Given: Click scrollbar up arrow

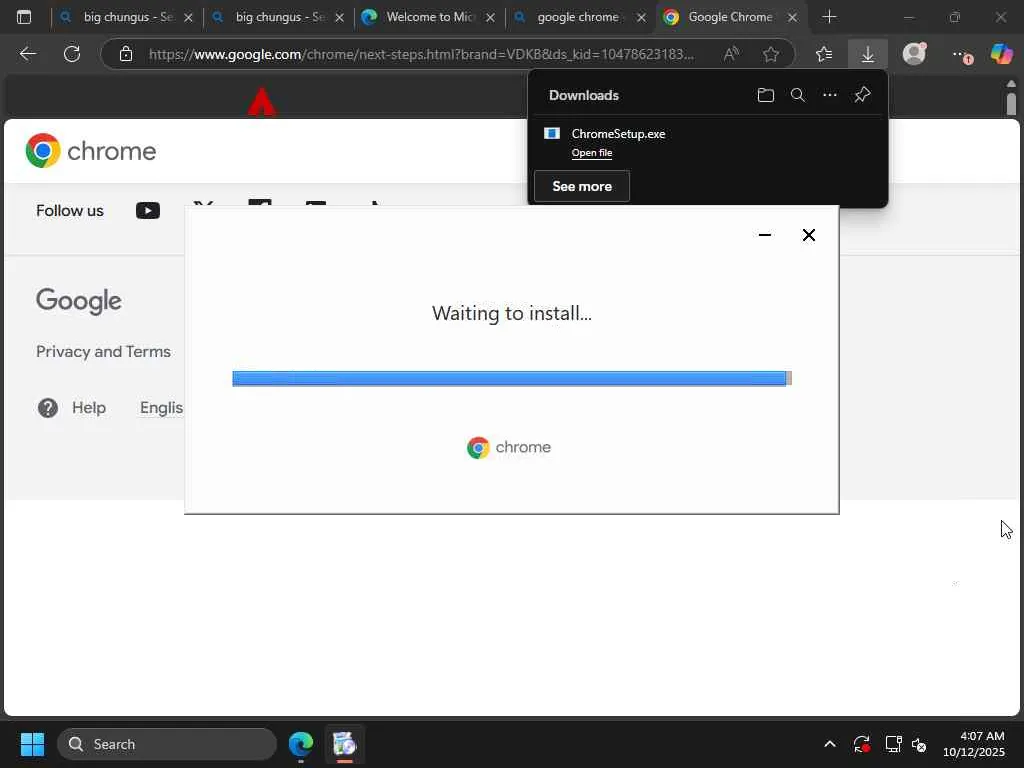Looking at the screenshot, I should point(1011,84).
